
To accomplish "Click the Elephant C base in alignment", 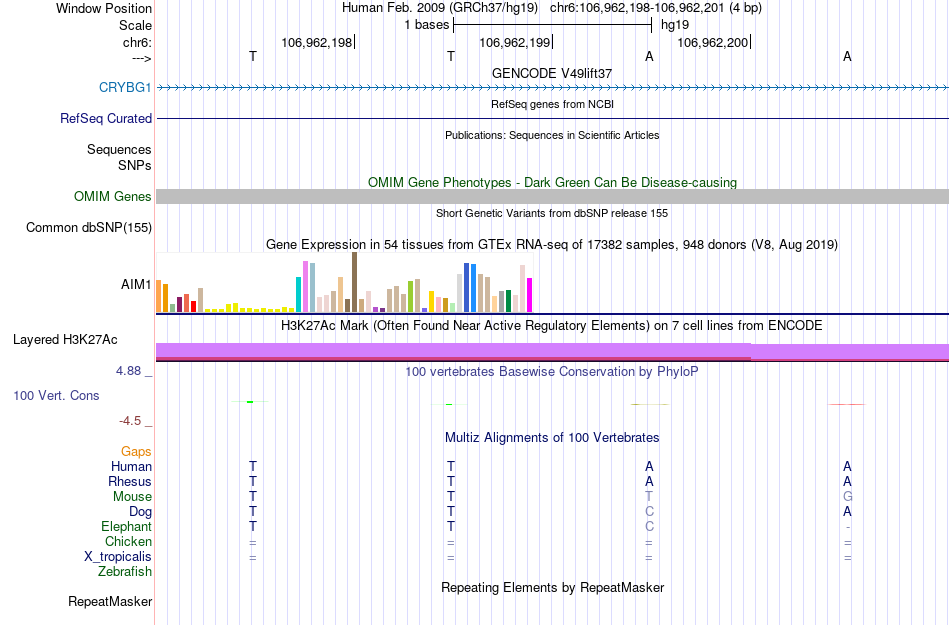I will point(649,526).
